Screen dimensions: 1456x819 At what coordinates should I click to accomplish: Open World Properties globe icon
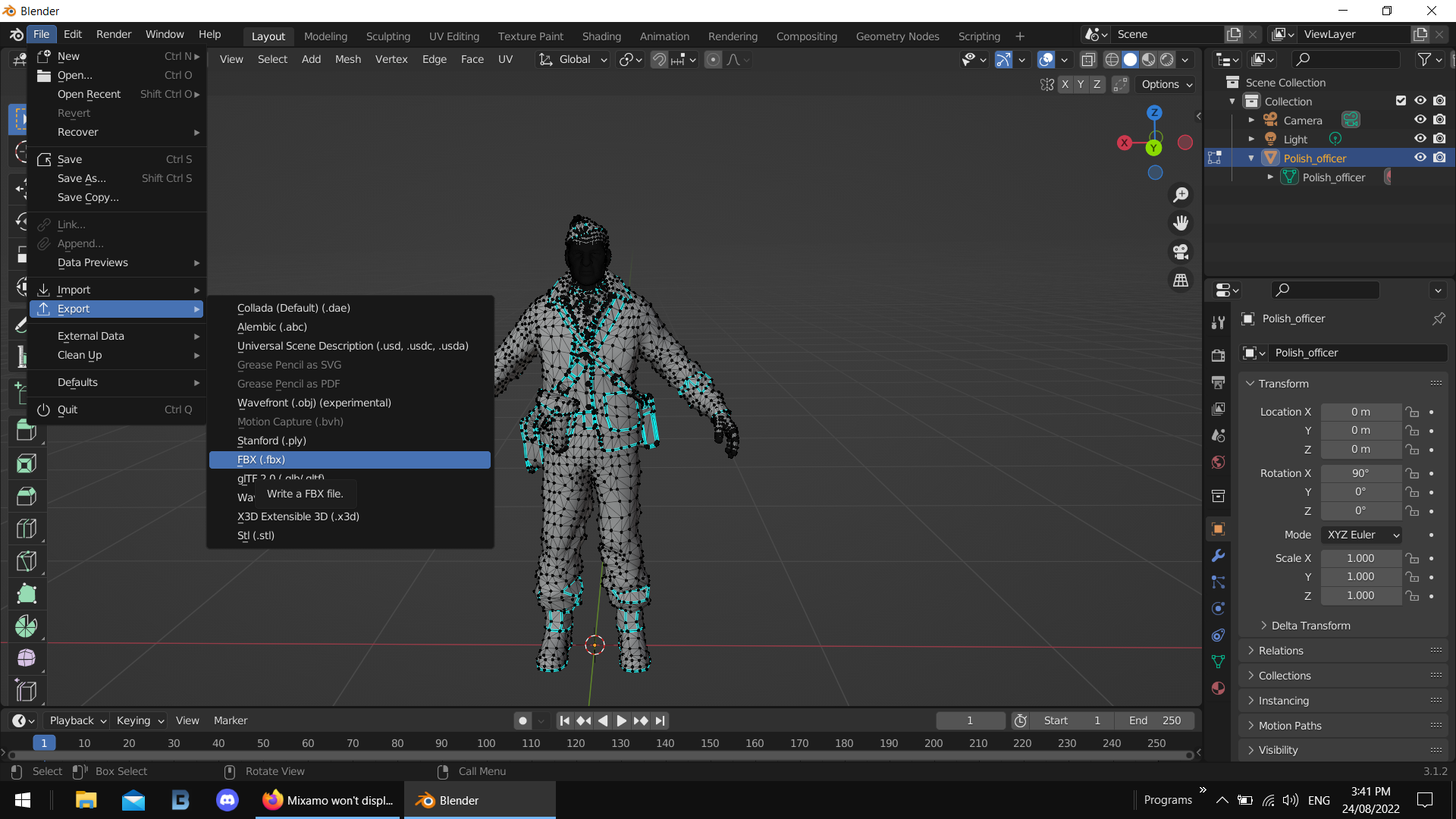[1219, 463]
